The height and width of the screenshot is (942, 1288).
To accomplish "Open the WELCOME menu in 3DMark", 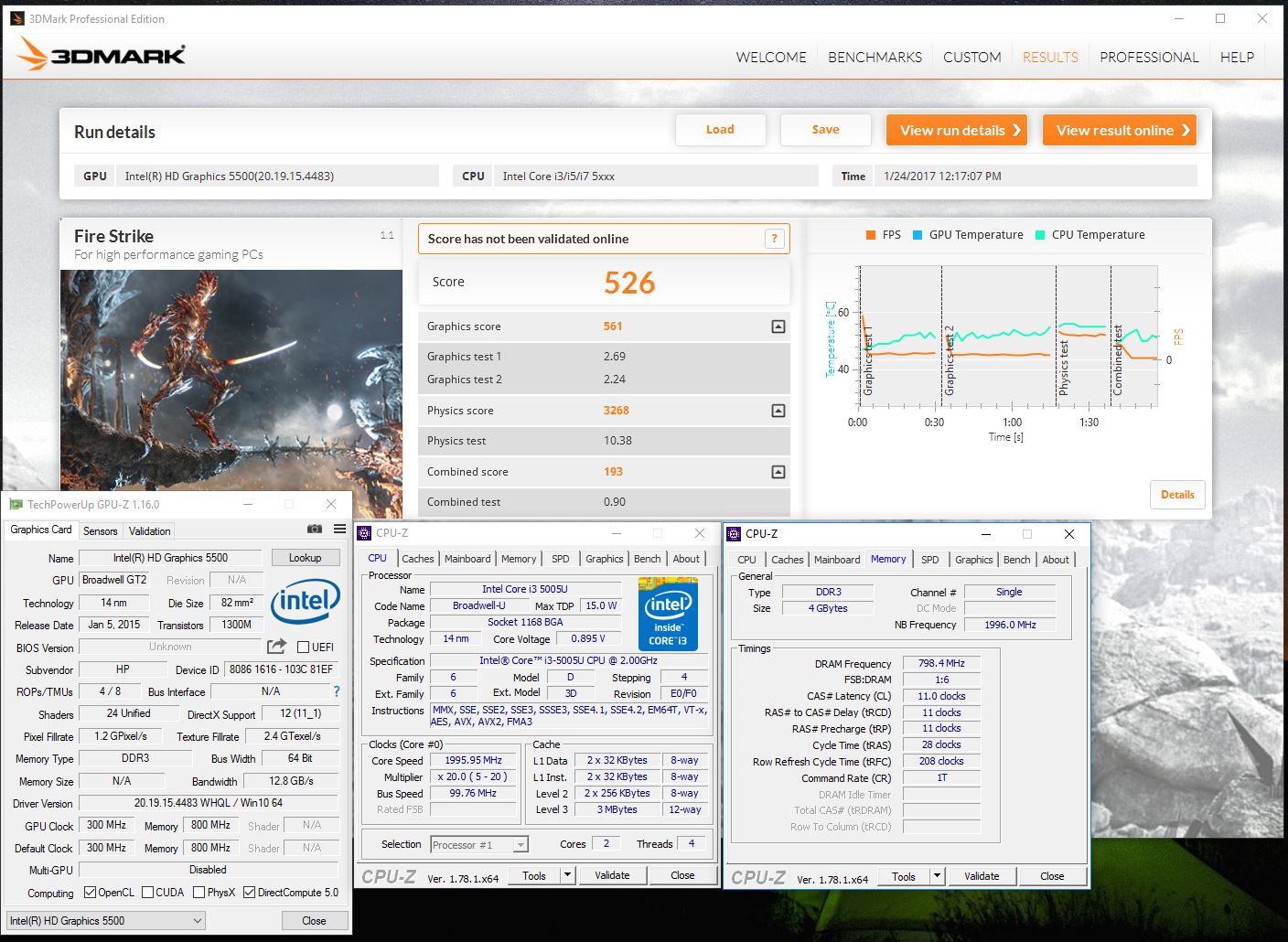I will pos(771,57).
